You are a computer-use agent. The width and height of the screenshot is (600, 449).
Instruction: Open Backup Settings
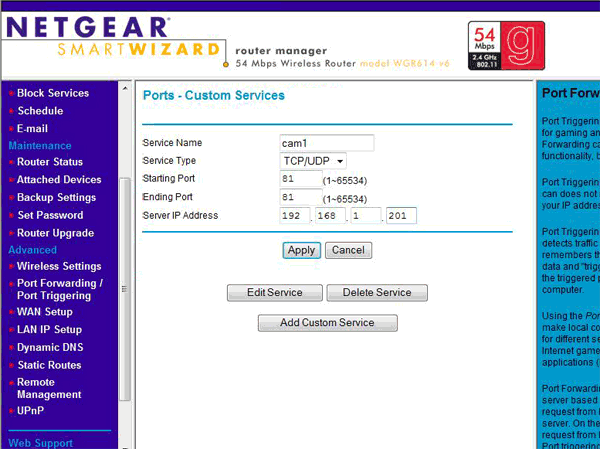[56, 198]
